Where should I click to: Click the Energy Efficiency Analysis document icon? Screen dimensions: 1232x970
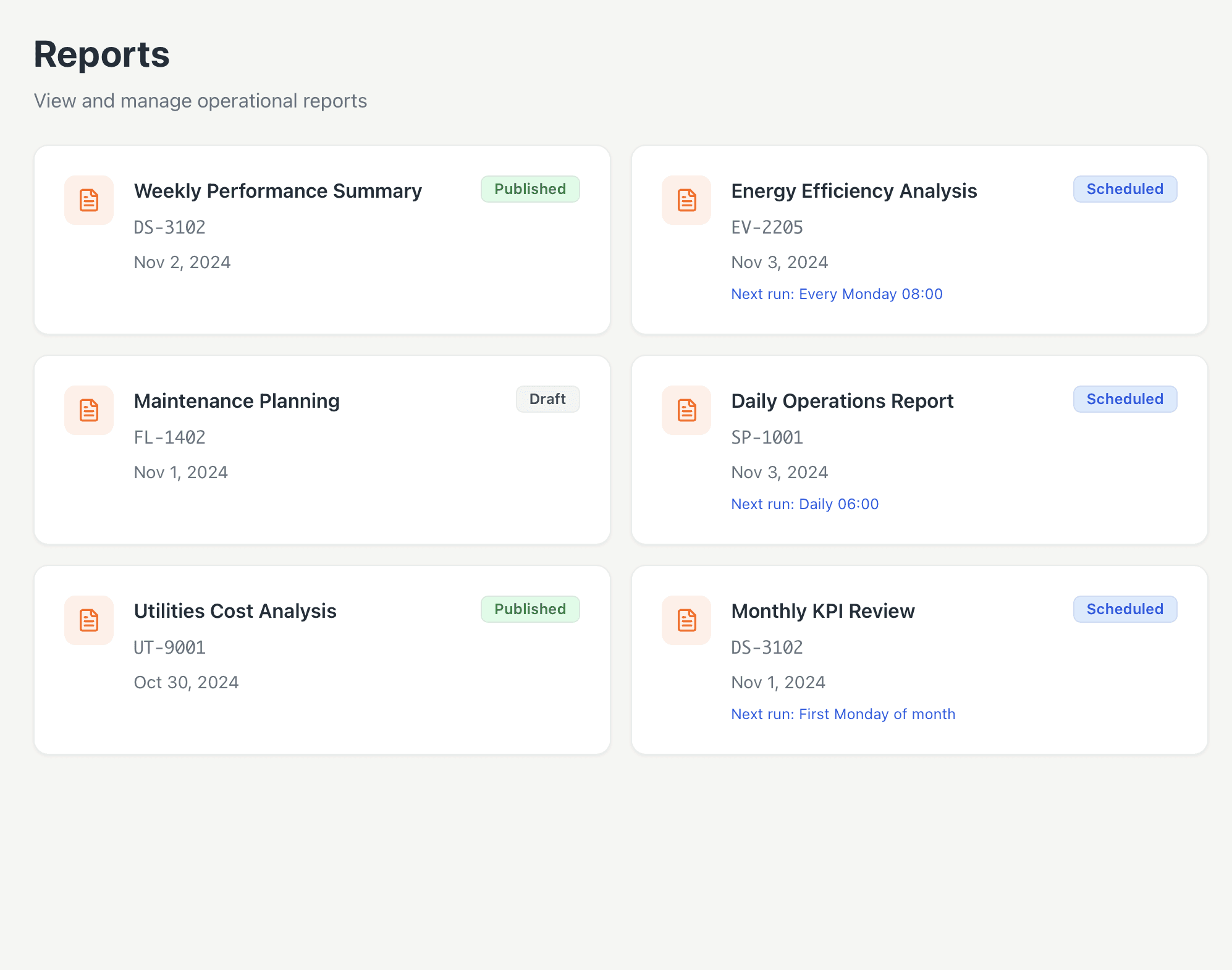[x=686, y=200]
